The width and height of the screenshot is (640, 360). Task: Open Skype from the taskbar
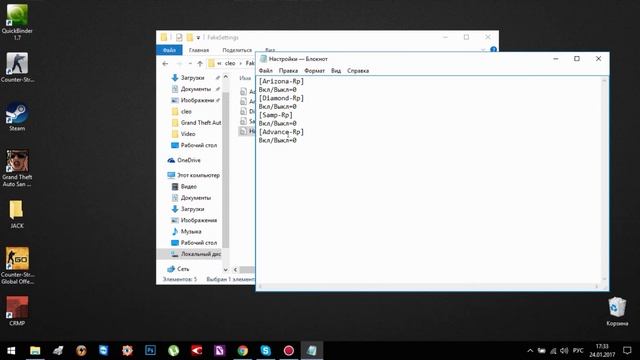coord(266,350)
